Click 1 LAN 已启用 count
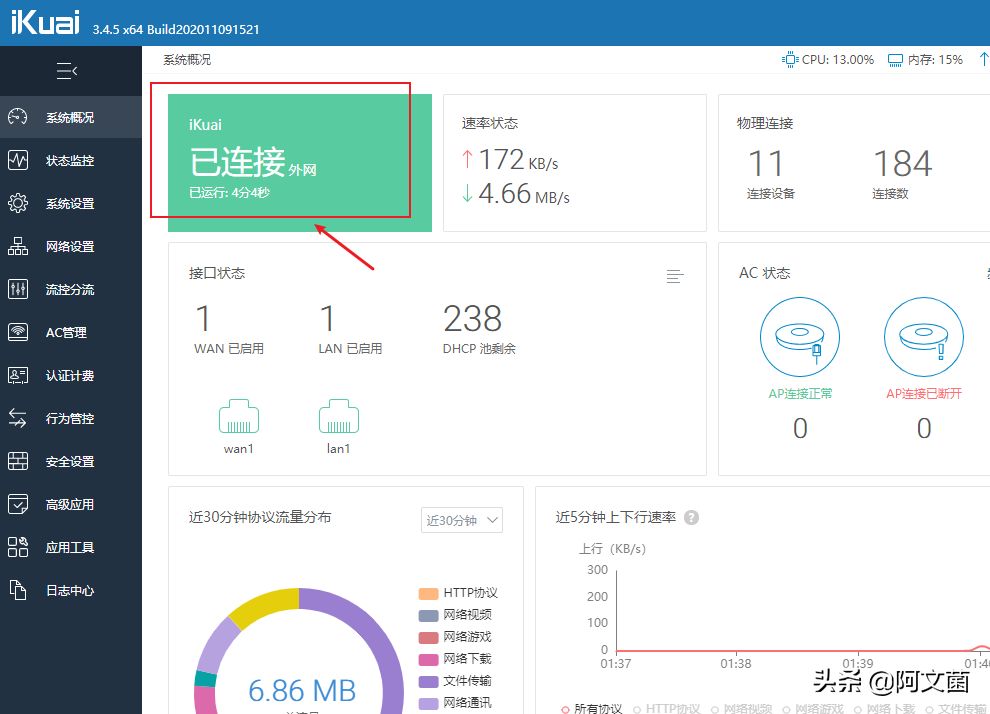 click(327, 318)
